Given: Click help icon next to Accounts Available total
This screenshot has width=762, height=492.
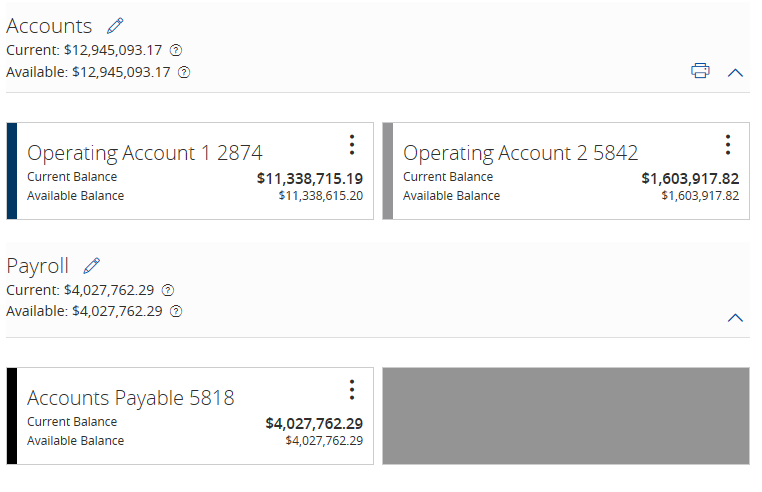Looking at the screenshot, I should 184,72.
